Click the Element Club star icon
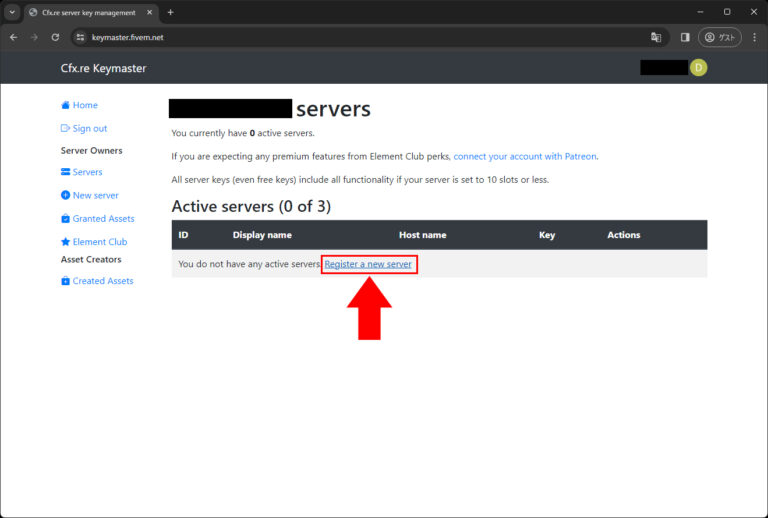 [x=65, y=242]
